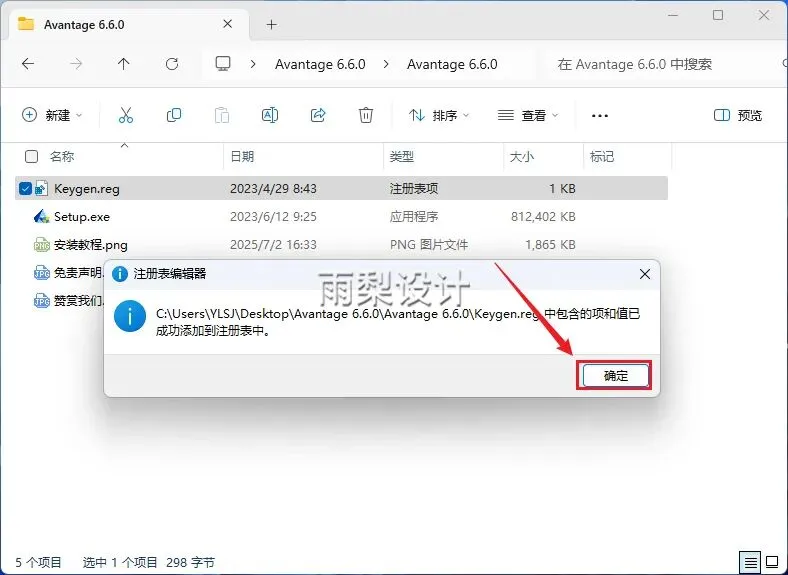Screen dimensions: 788x575
Task: Close the 注册表编辑器 dialog with X
Action: pyautogui.click(x=645, y=274)
